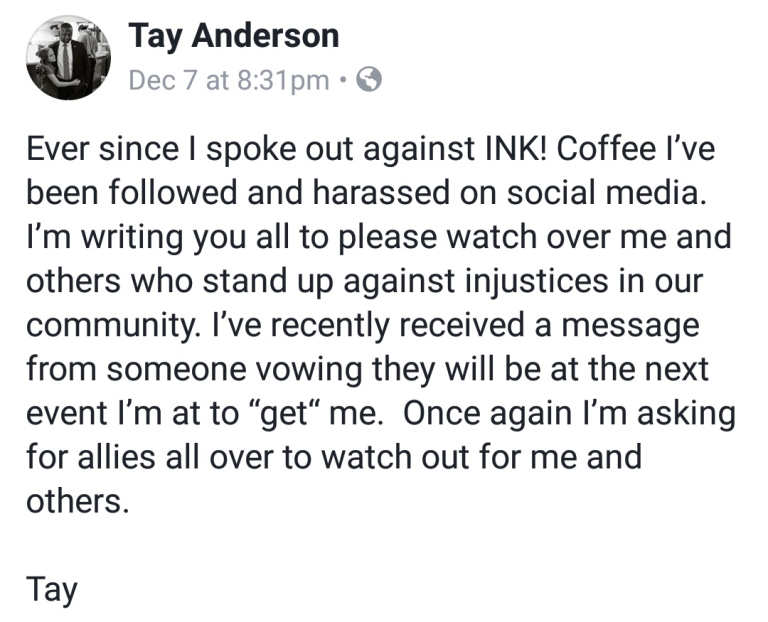Click the word 'community.' in the post
This screenshot has height=622, width=768.
[x=113, y=325]
